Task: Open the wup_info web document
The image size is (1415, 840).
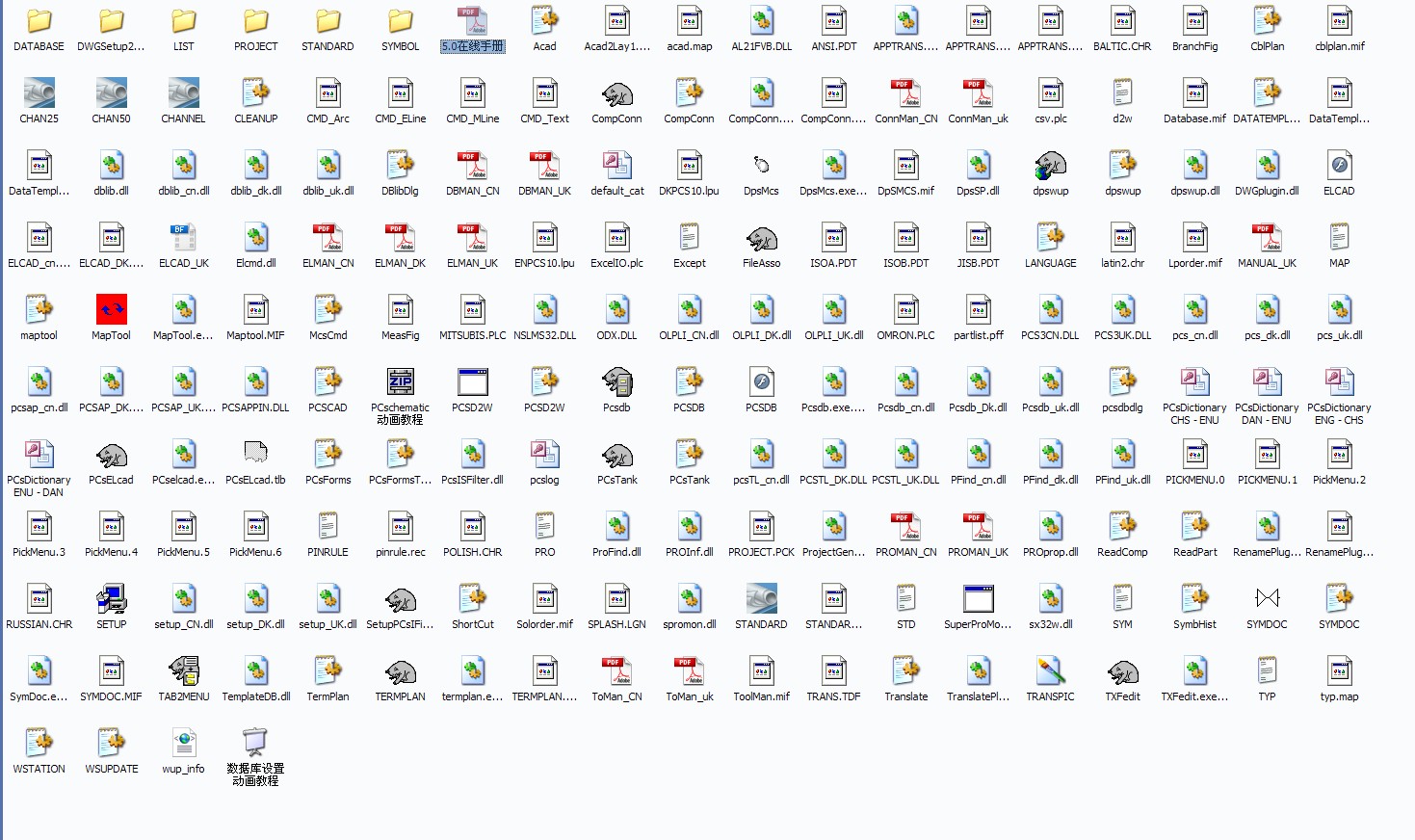Action: [184, 743]
